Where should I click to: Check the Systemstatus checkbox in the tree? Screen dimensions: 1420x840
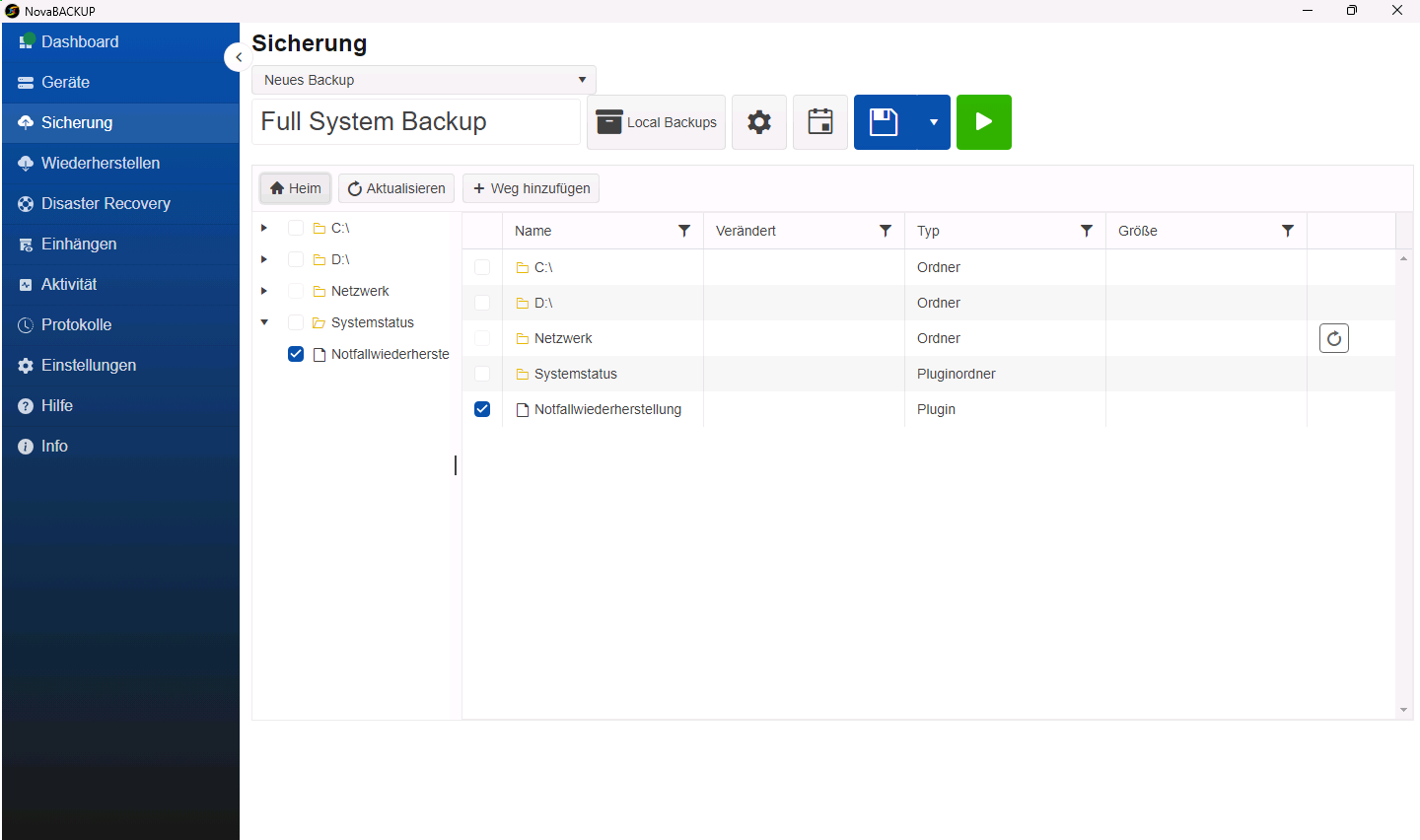point(296,322)
